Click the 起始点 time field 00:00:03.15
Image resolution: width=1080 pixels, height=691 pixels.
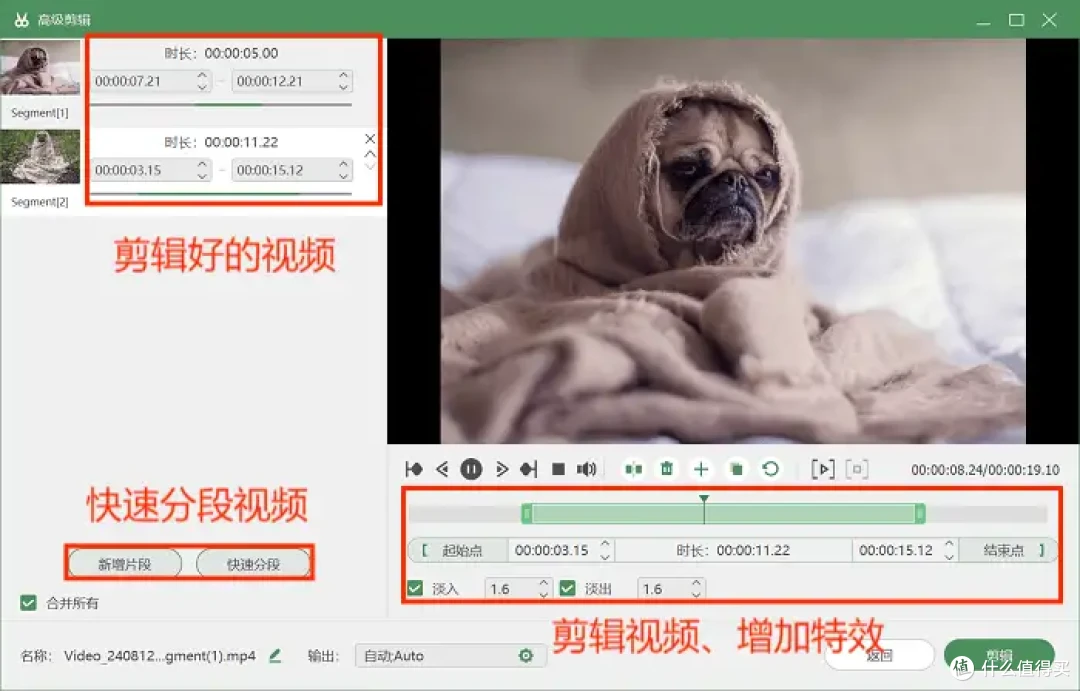[561, 550]
